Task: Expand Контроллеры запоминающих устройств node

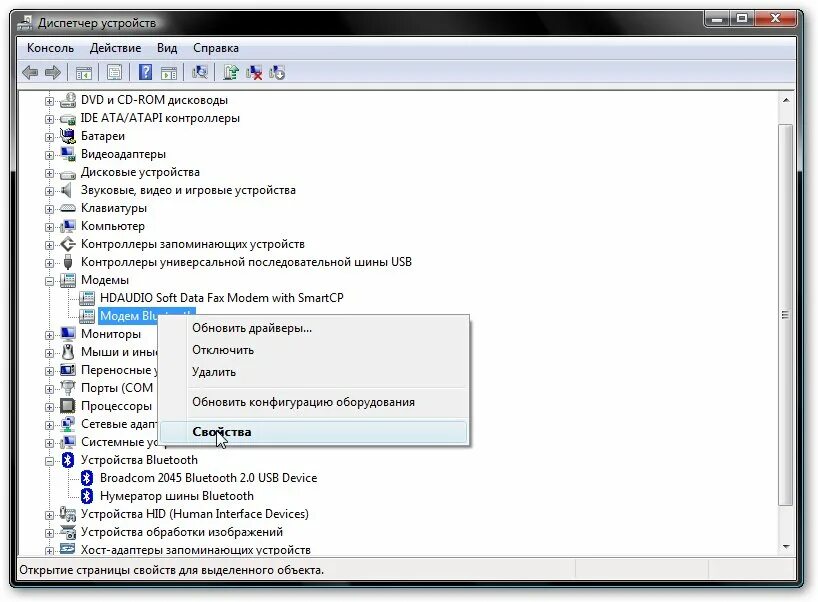Action: [x=49, y=245]
